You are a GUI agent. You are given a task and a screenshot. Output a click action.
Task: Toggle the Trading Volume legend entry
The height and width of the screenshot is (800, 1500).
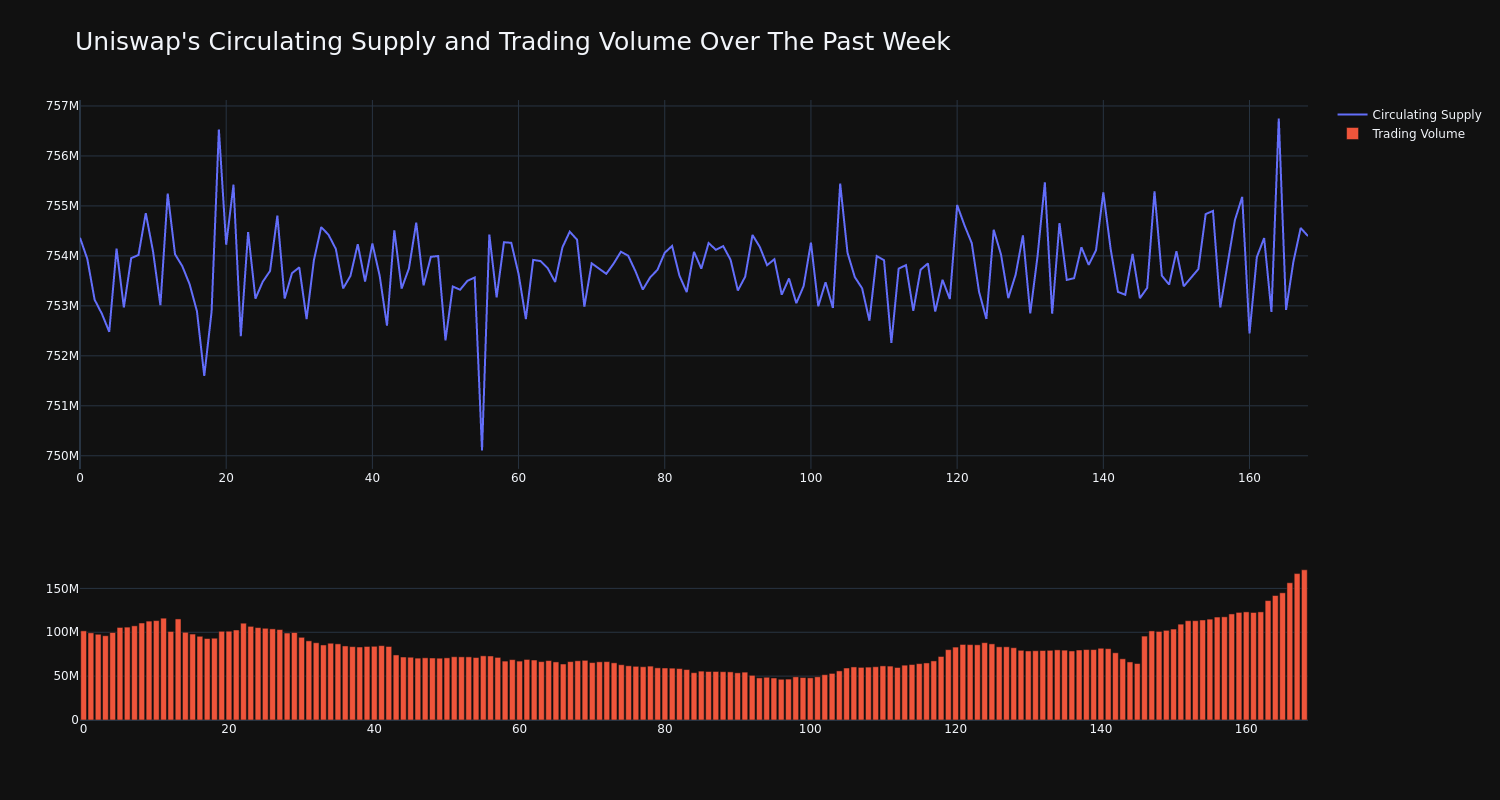click(1409, 134)
